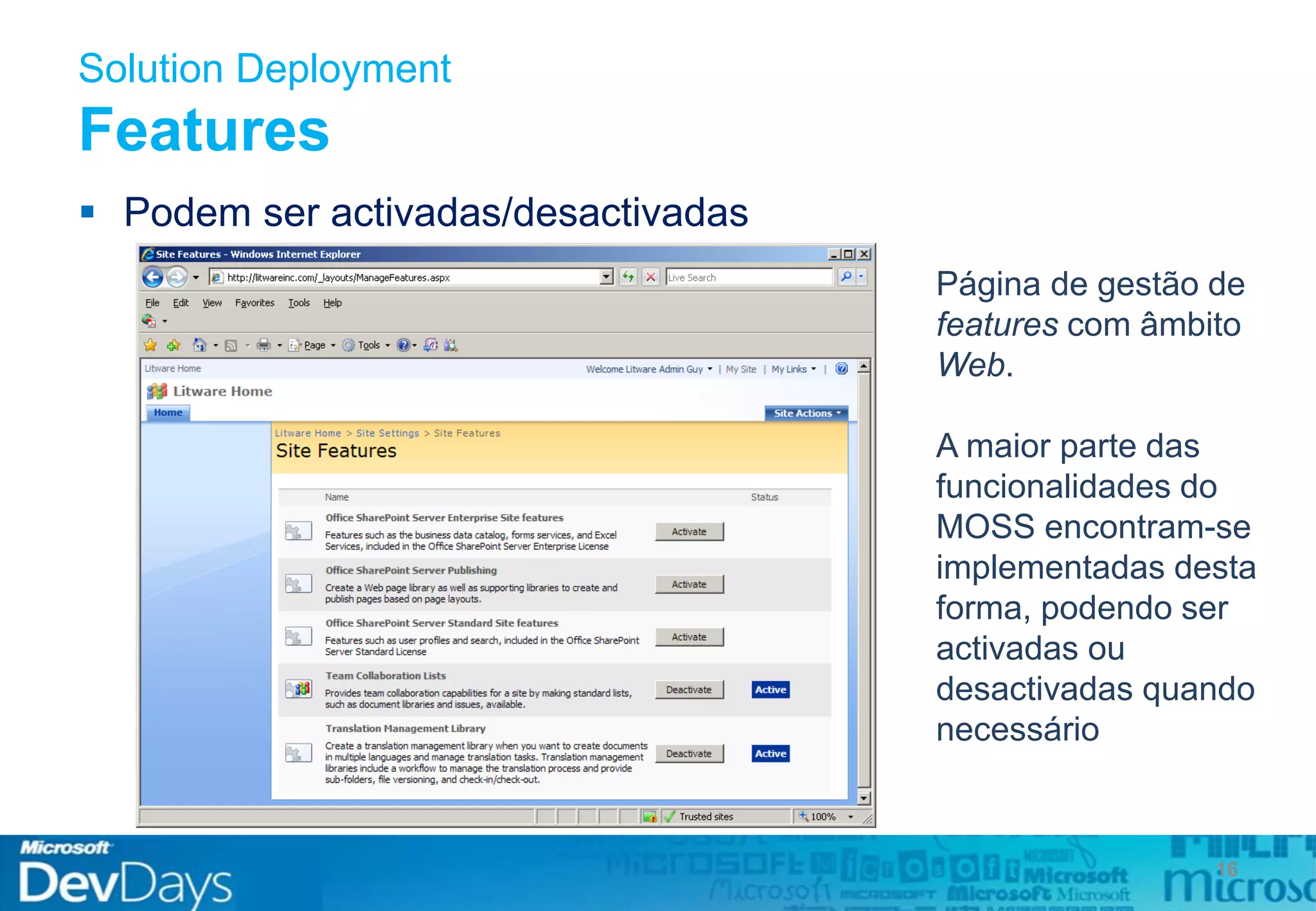Open the View menu
Image resolution: width=1316 pixels, height=911 pixels.
pos(212,303)
